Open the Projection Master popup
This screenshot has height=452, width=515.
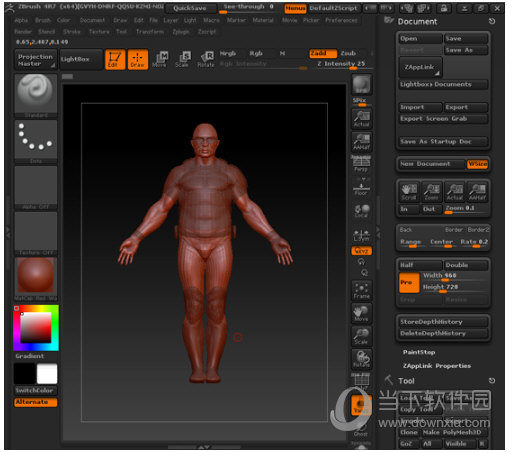(36, 59)
